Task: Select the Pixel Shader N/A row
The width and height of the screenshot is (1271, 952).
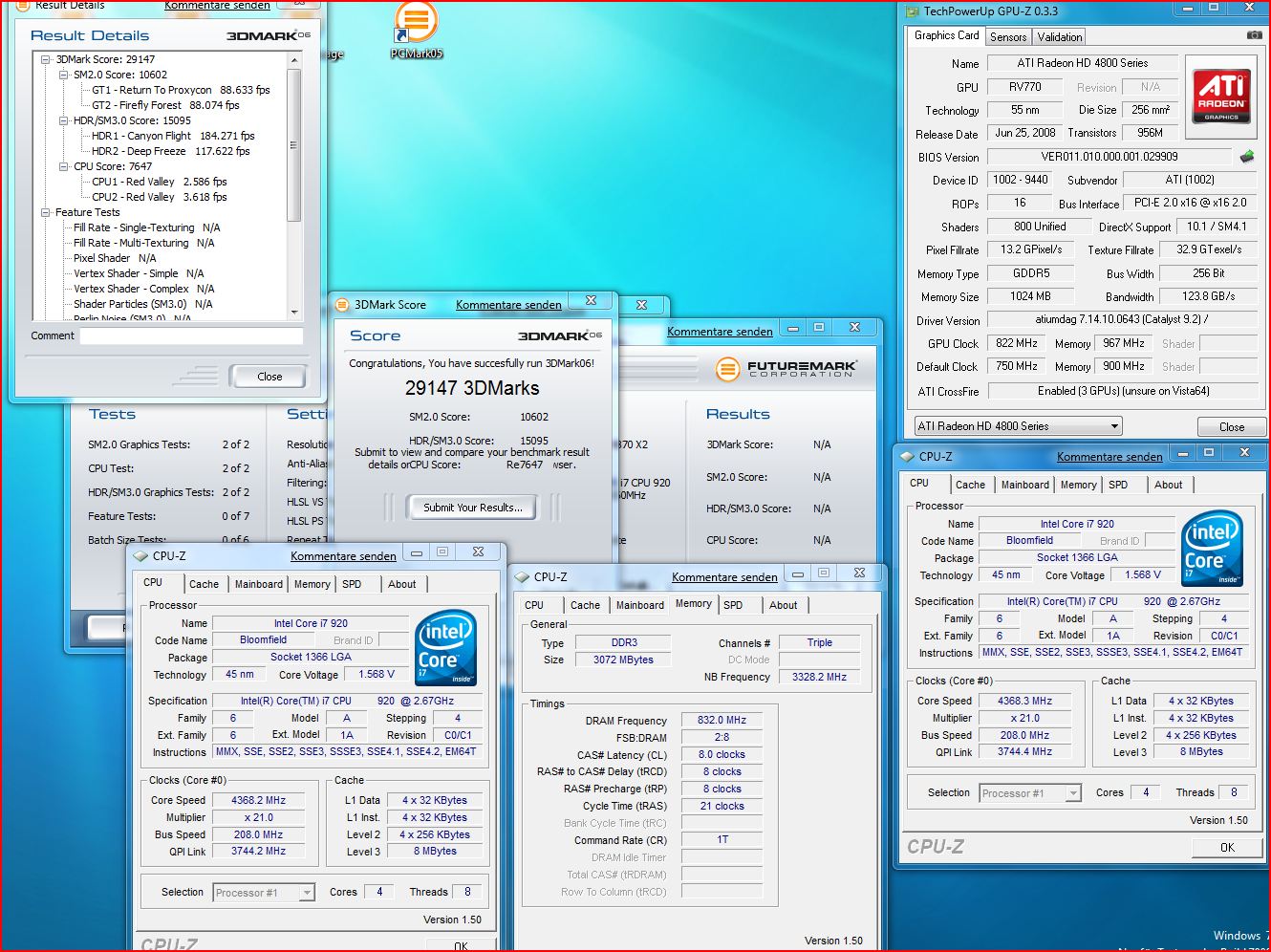Action: [x=115, y=258]
